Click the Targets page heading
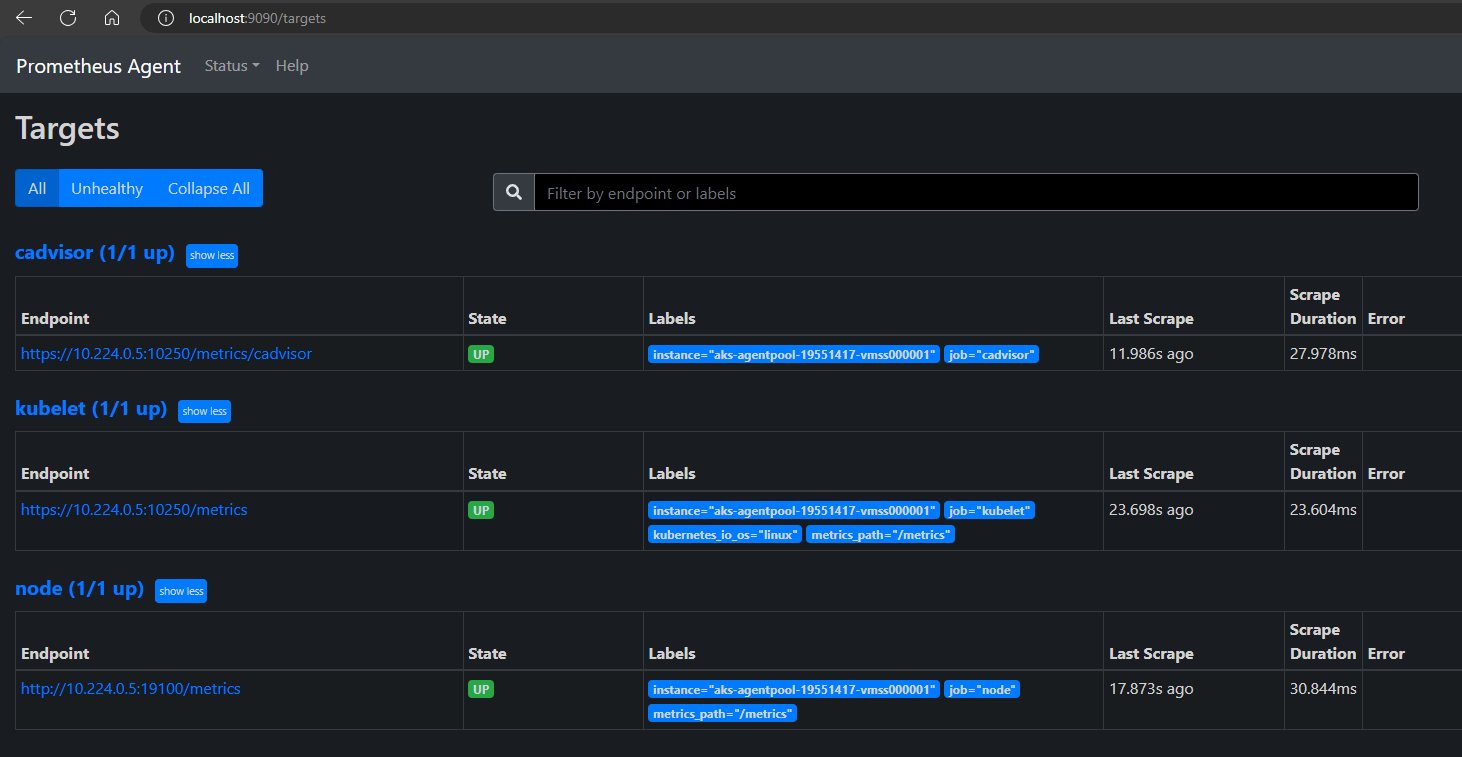The image size is (1462, 757). pyautogui.click(x=67, y=128)
